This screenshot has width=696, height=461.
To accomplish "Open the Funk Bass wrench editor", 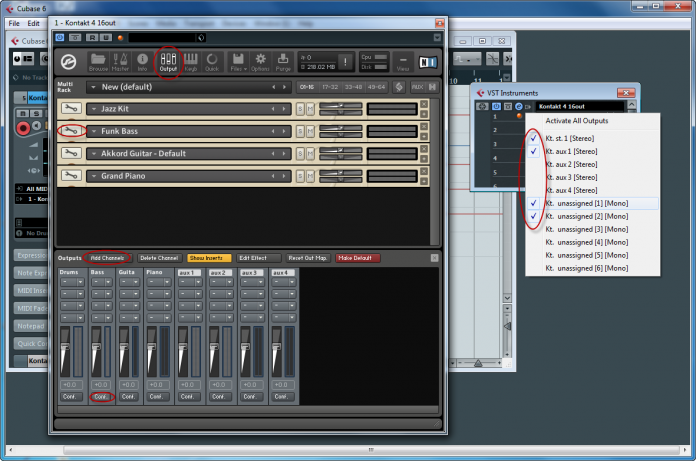I will [71, 130].
